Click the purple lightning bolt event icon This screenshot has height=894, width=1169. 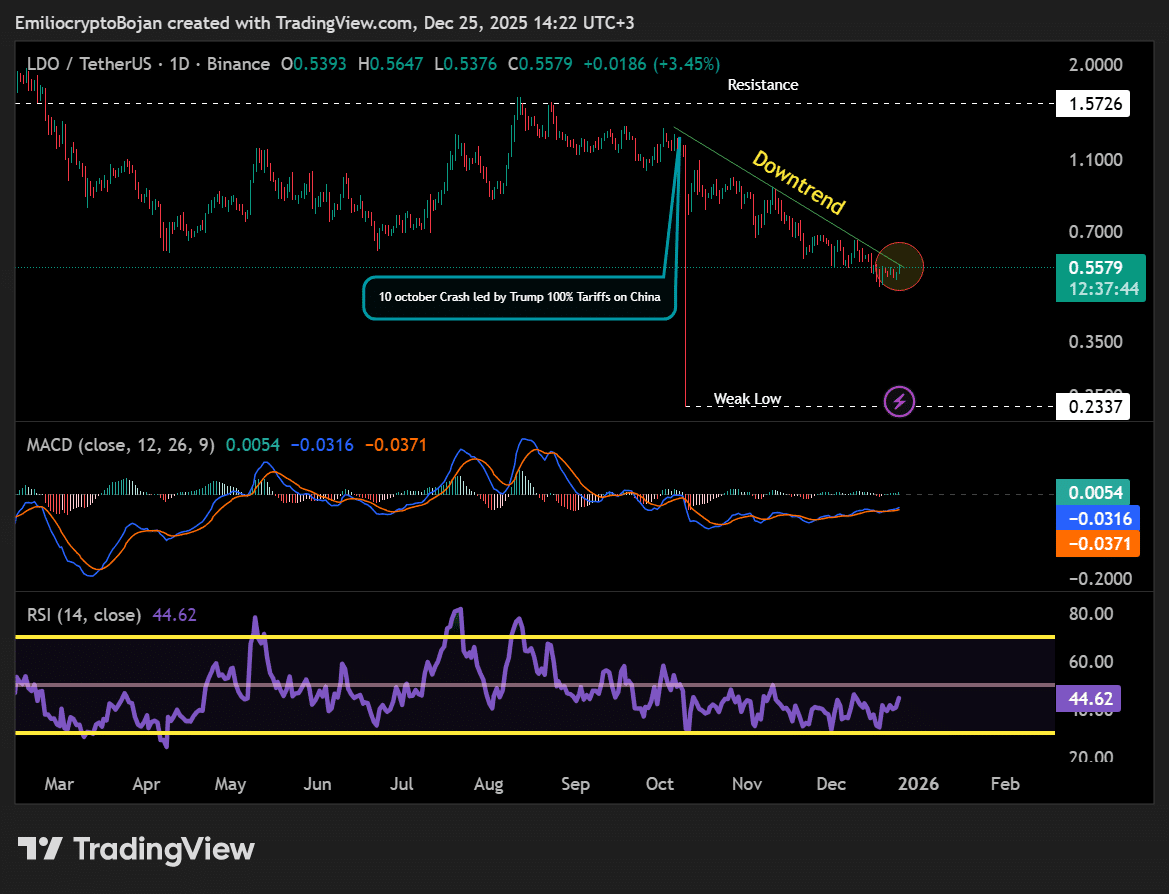pos(899,402)
